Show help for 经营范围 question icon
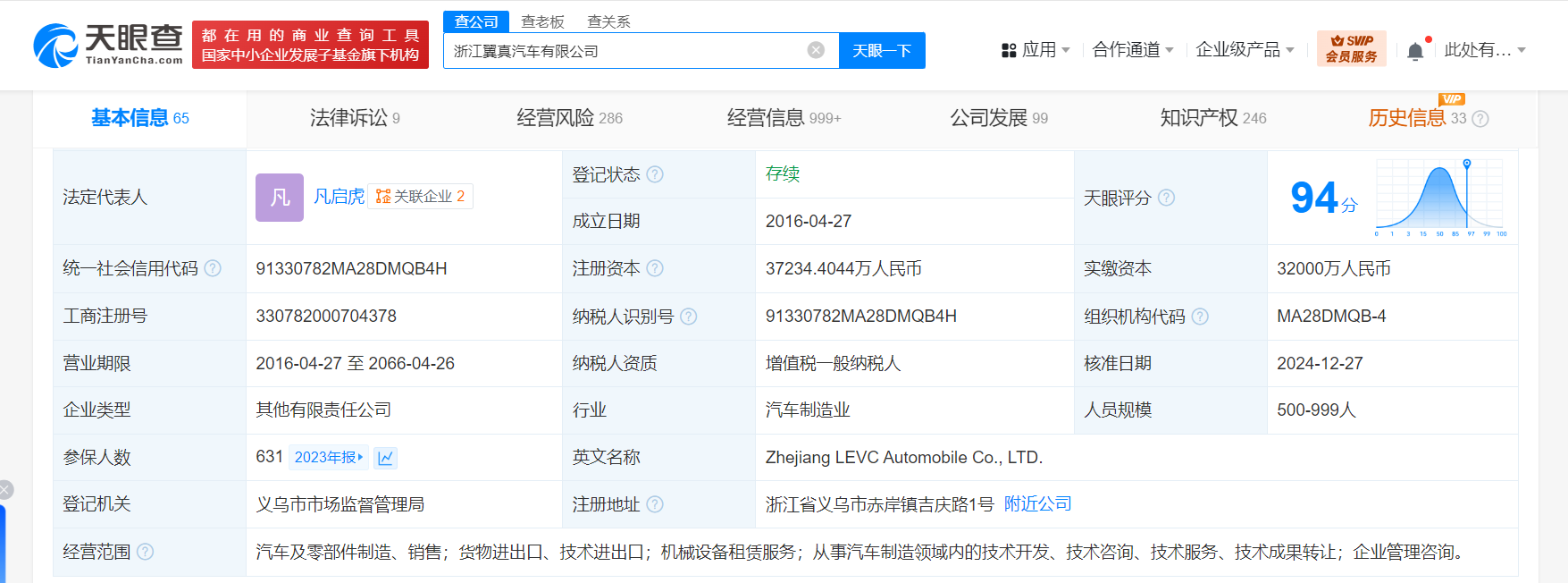The width and height of the screenshot is (1568, 583). (145, 552)
